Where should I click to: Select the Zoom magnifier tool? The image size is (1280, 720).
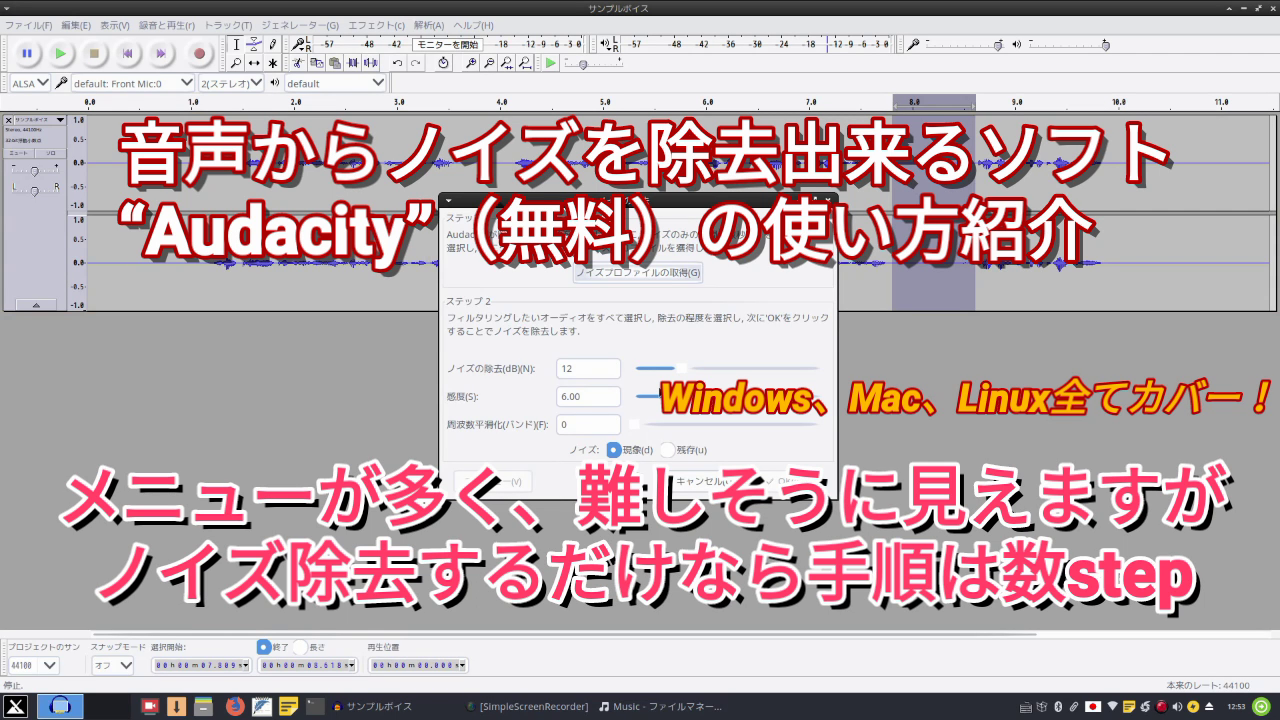click(x=236, y=63)
